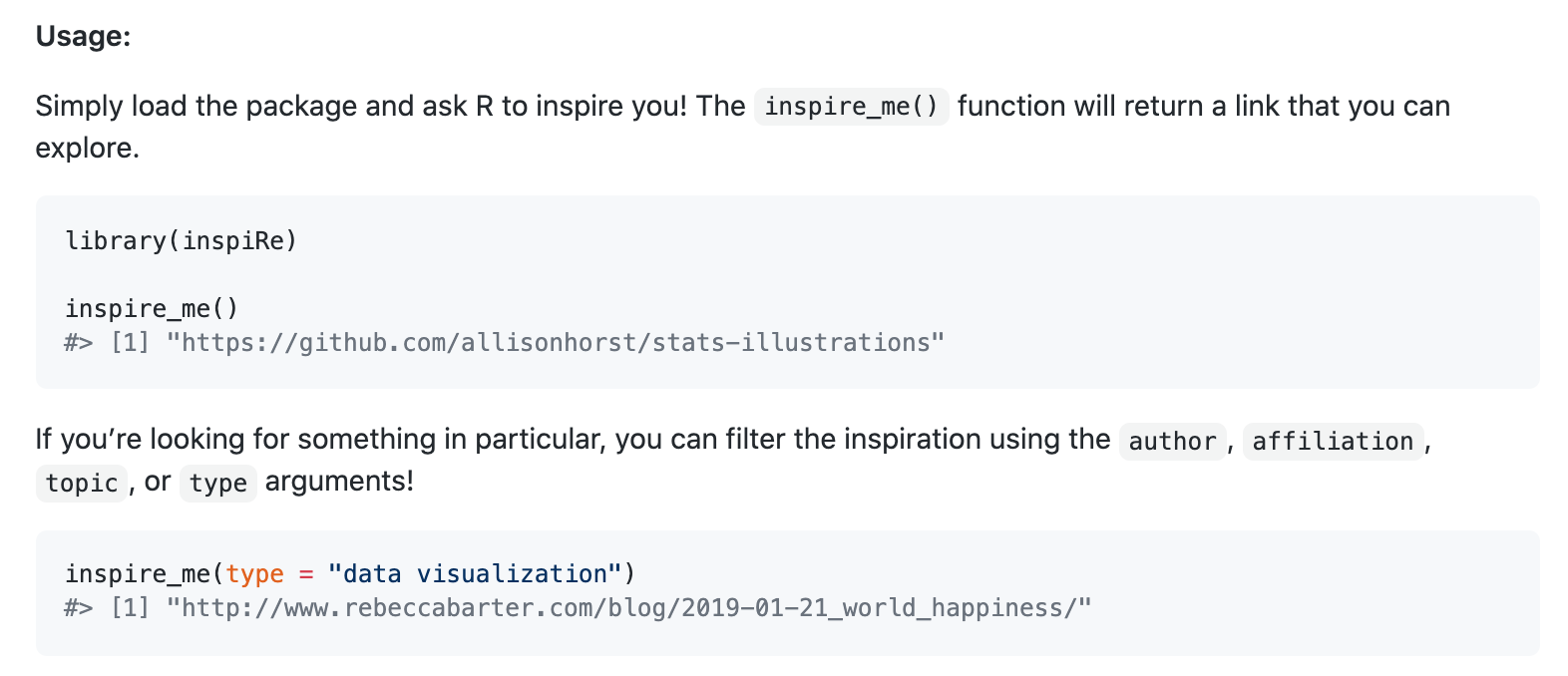
Task: Click the type inline code argument
Action: pos(218,483)
